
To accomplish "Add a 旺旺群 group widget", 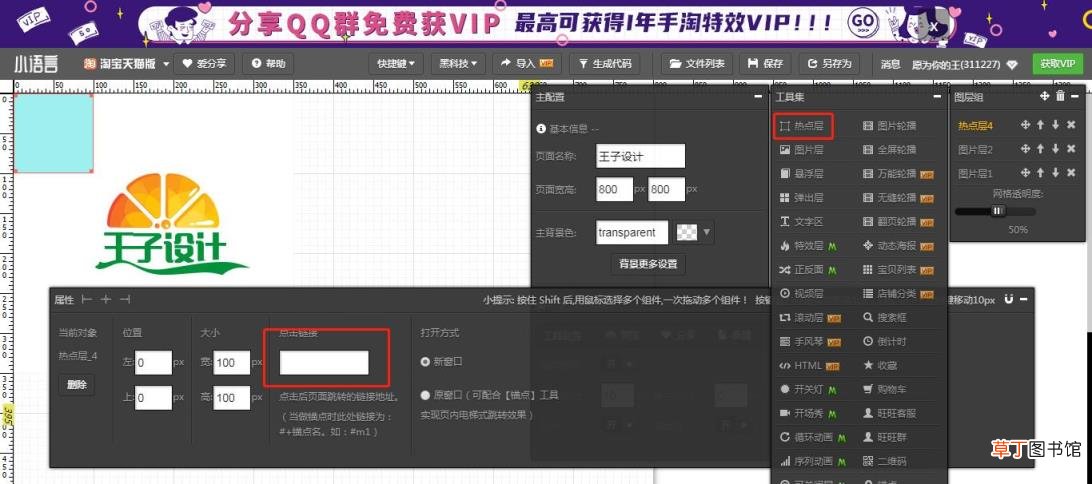I will click(885, 437).
